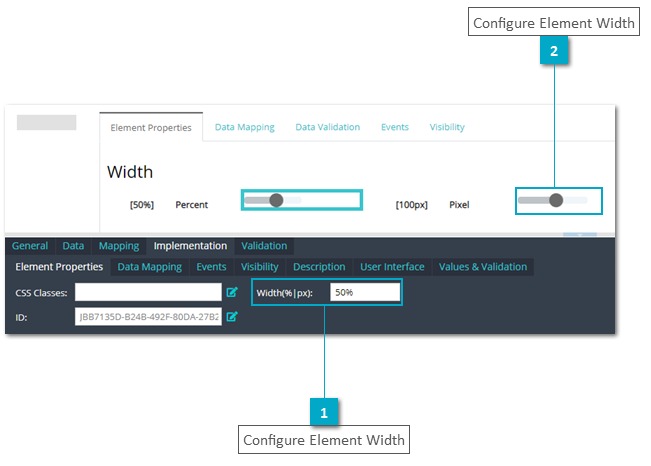Click the Percent label
The height and width of the screenshot is (466, 651).
[191, 205]
